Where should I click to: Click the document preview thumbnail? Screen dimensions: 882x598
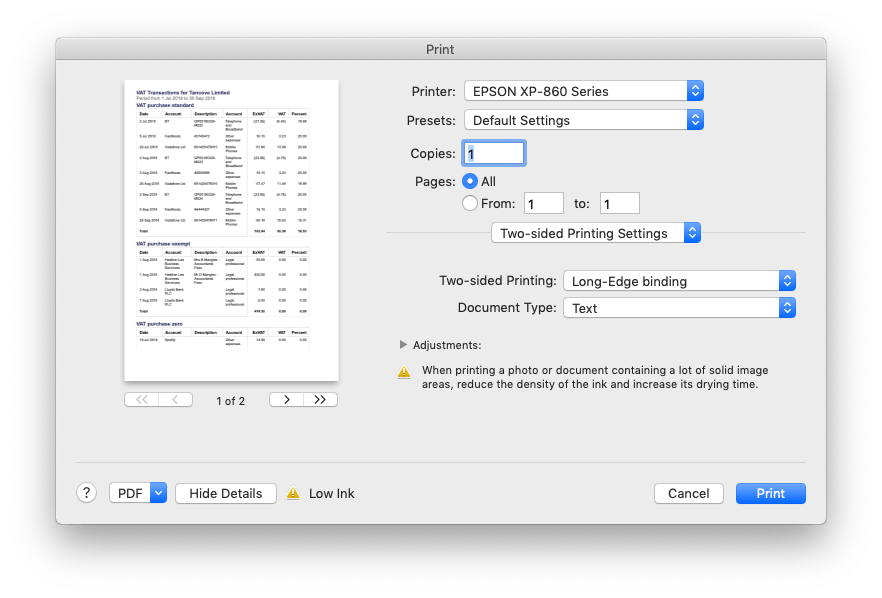click(x=231, y=230)
